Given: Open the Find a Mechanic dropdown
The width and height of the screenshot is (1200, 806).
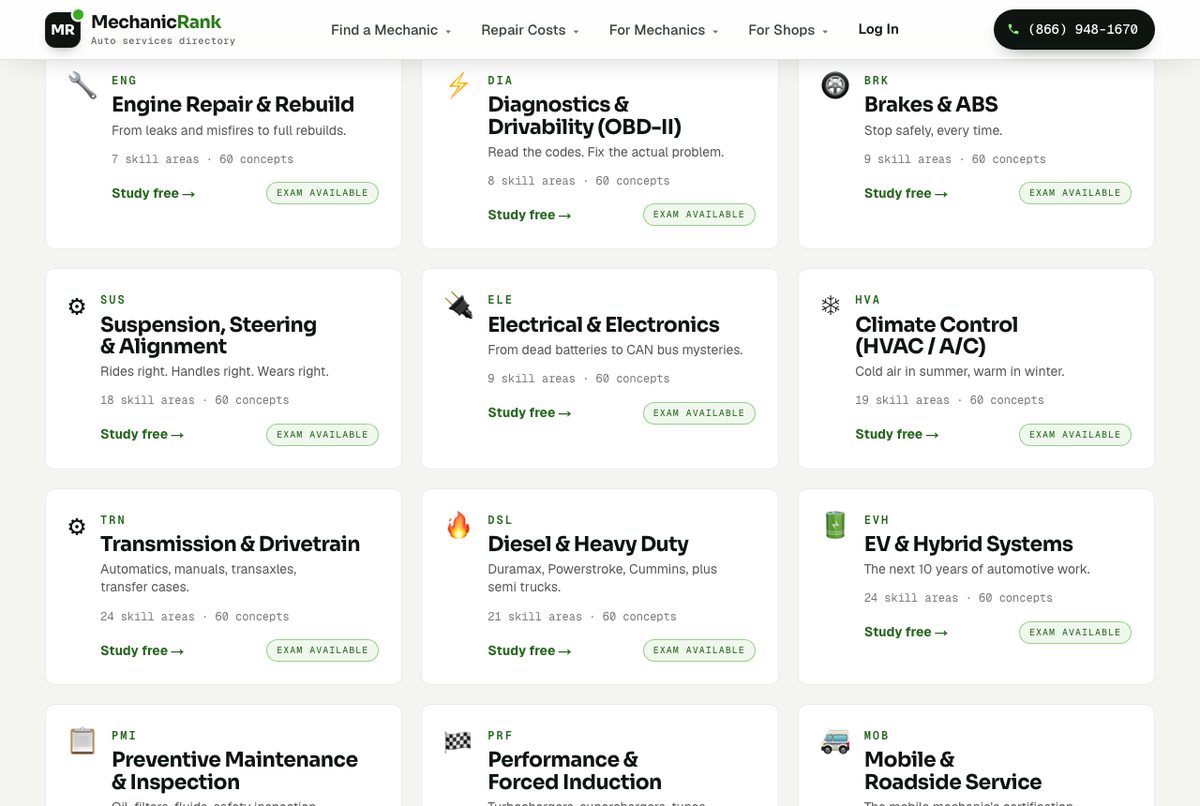Looking at the screenshot, I should click(391, 30).
